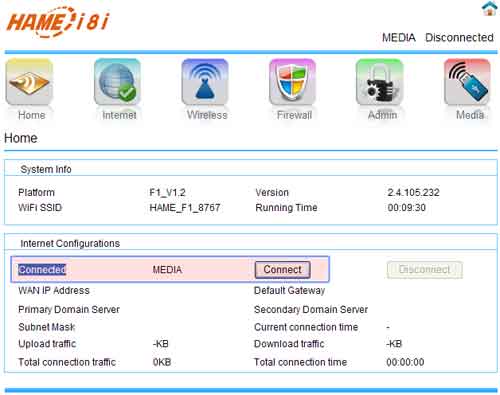Select the Internet menu label

(119, 115)
